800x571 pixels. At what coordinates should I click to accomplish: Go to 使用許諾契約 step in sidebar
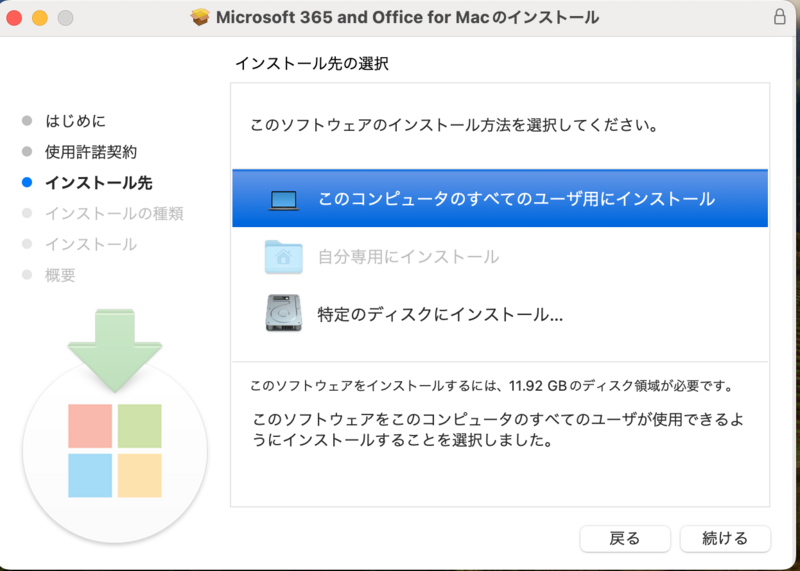coord(91,152)
